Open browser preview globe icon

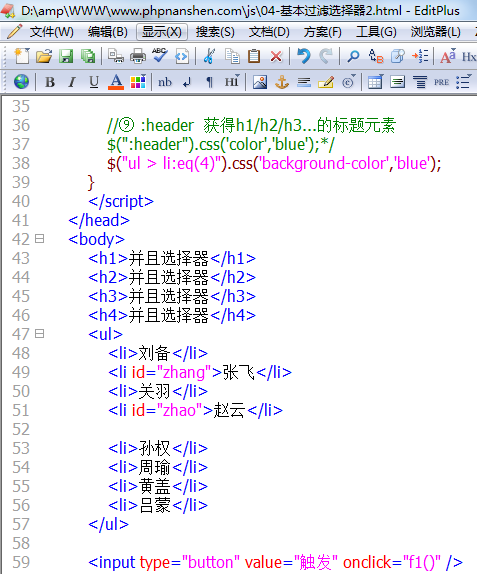22,81
